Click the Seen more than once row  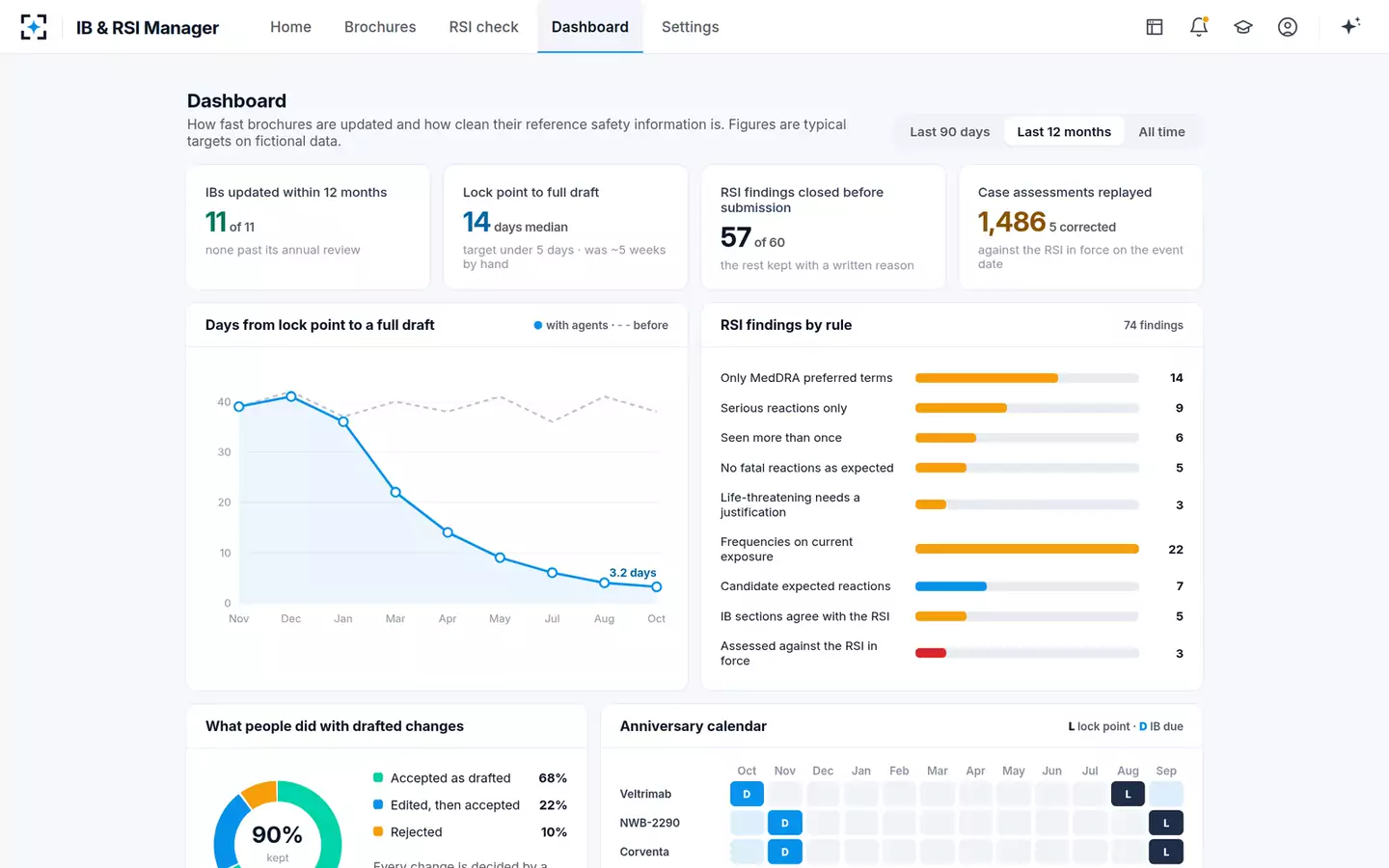point(952,438)
